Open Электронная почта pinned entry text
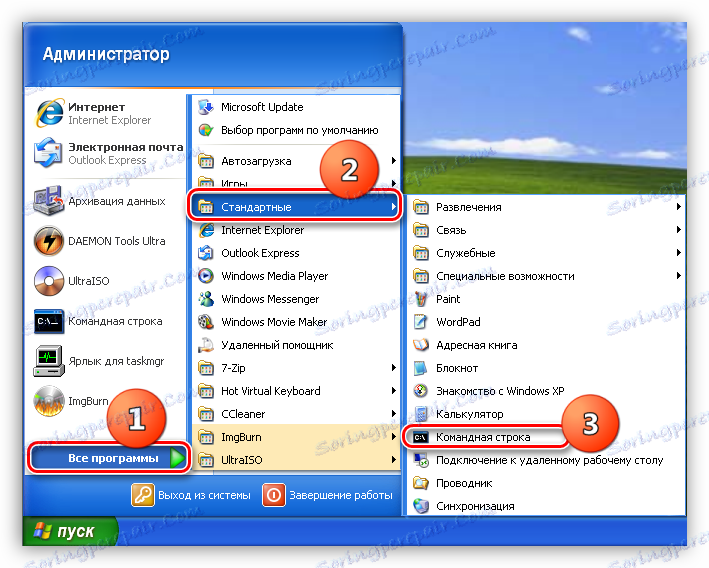This screenshot has width=709, height=568. pyautogui.click(x=126, y=153)
